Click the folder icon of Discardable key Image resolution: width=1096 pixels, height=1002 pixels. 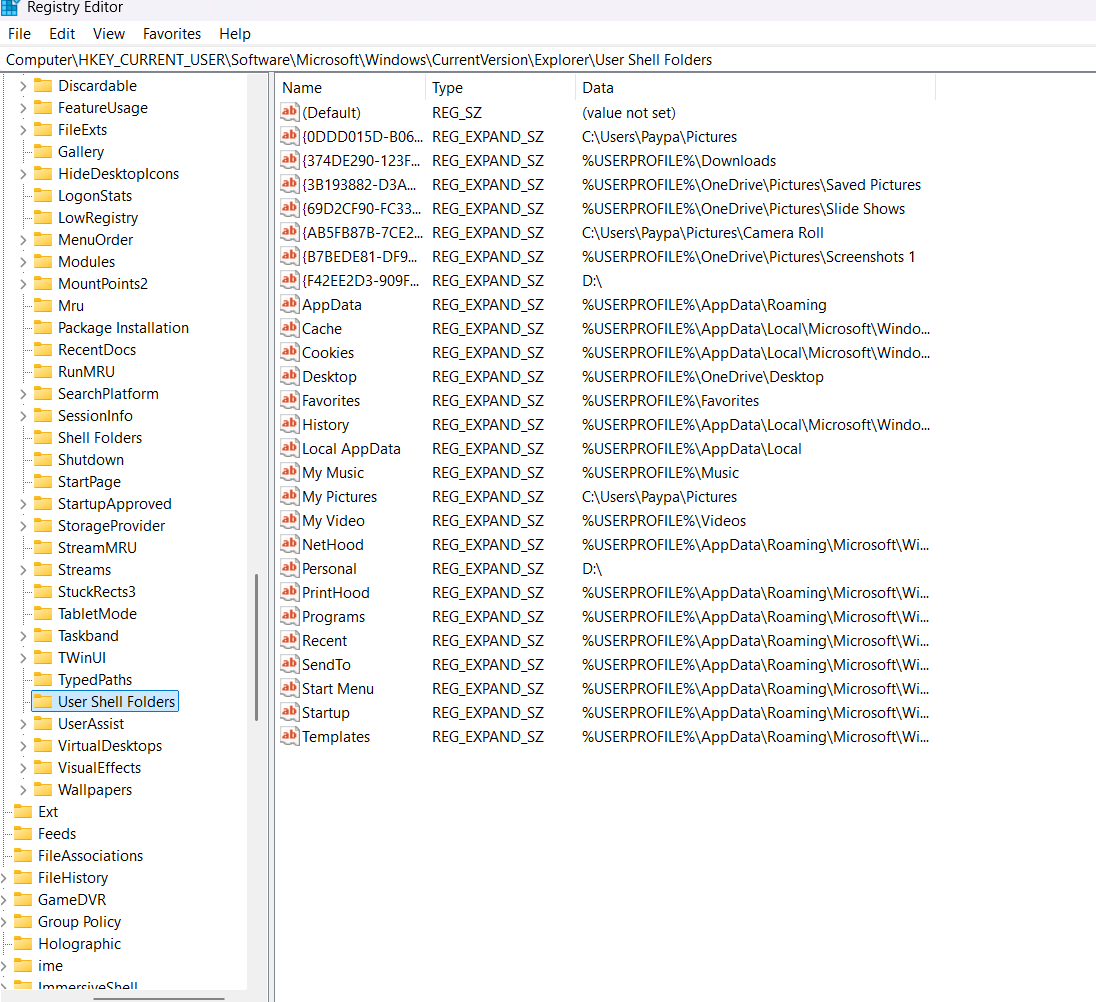coord(43,85)
